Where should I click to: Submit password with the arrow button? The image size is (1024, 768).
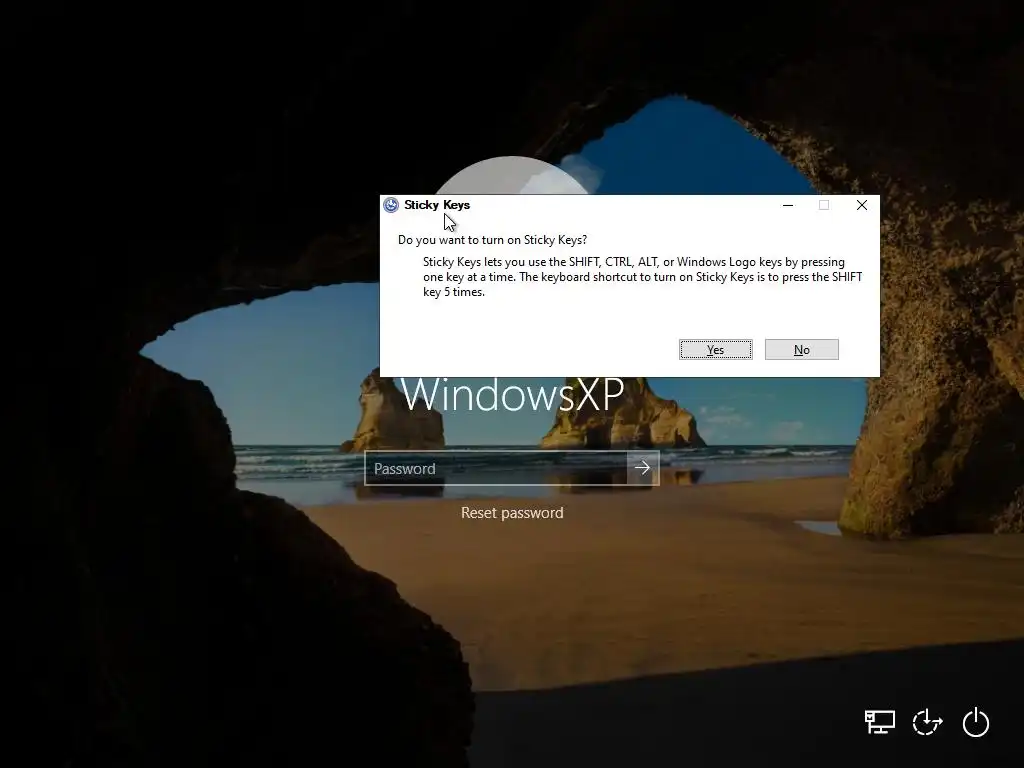[x=643, y=468]
